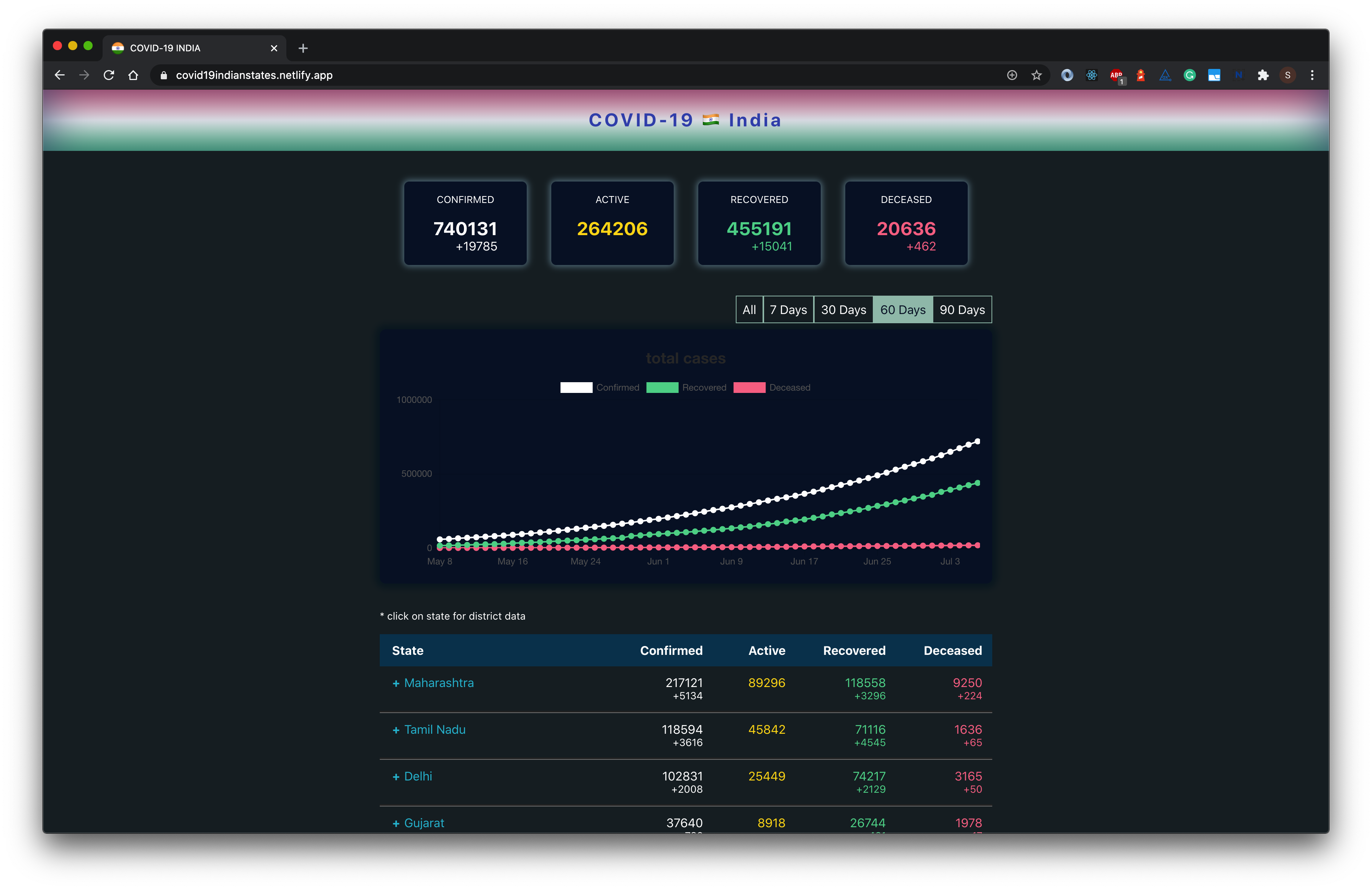
Task: Open the Chrome extensions puzzle menu
Action: pos(1263,75)
